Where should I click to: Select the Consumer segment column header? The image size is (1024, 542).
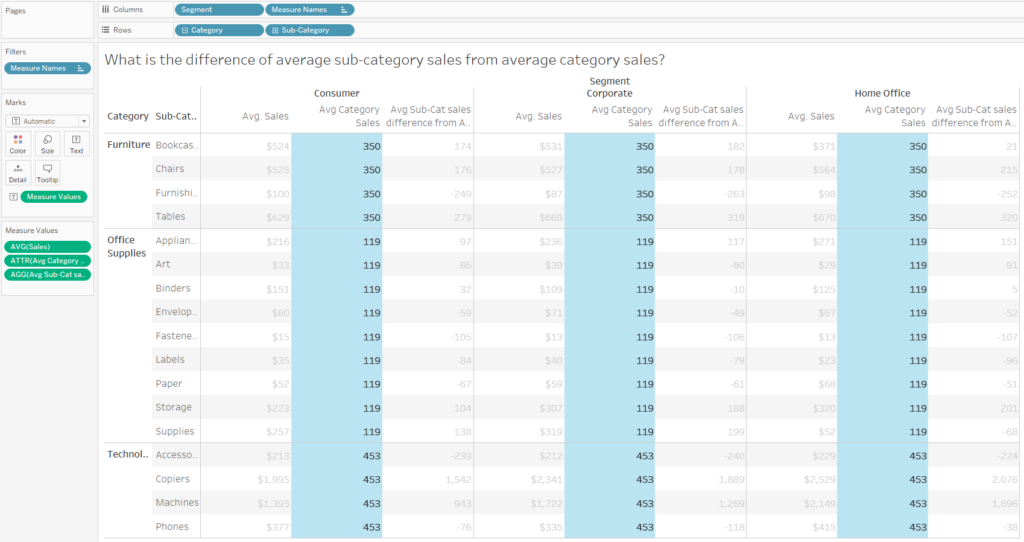336,93
